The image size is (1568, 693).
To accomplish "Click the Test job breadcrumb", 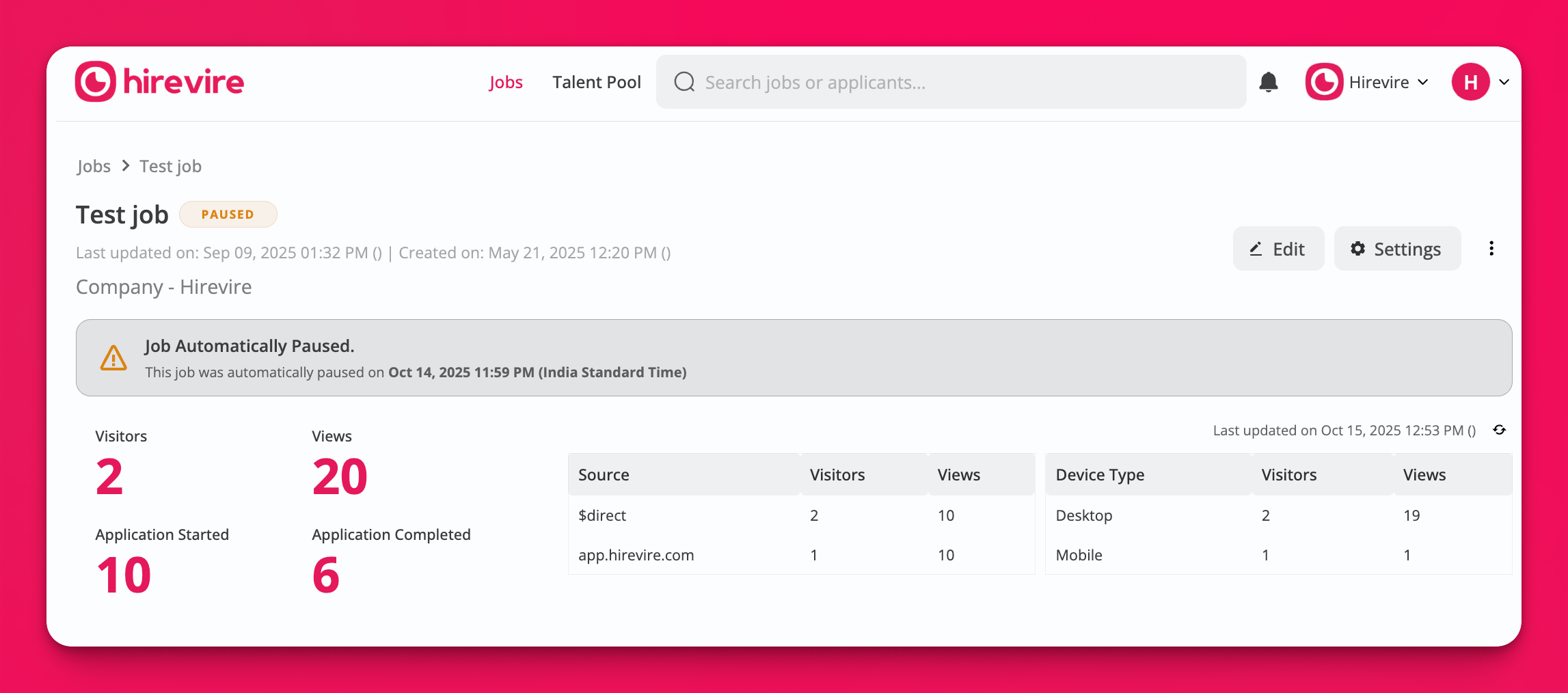I will point(170,165).
